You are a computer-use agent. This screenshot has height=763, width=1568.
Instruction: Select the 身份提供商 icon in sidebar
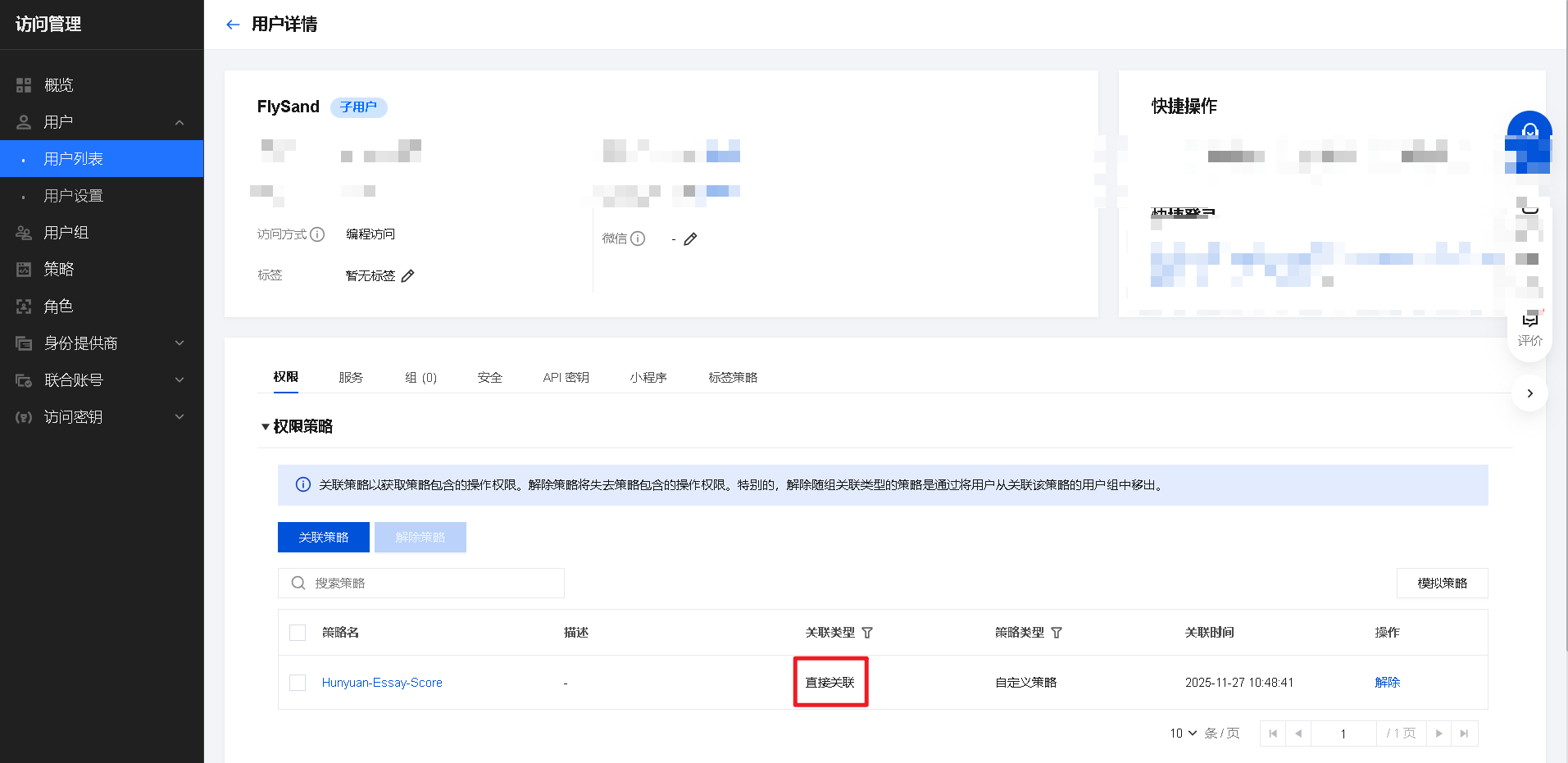[24, 343]
